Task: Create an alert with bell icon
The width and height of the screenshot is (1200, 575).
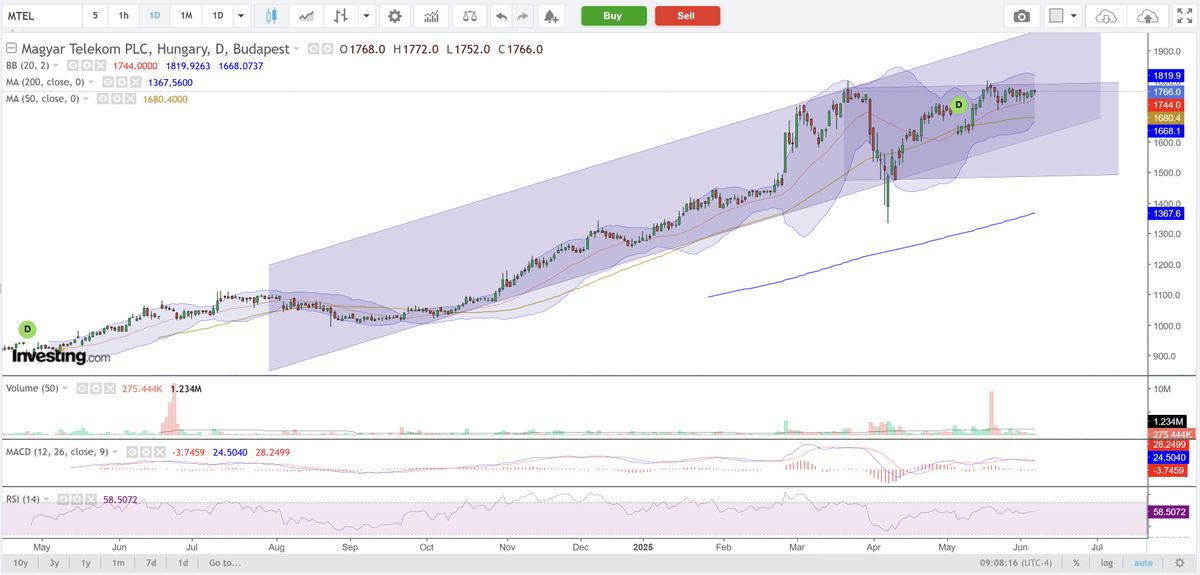Action: 550,16
